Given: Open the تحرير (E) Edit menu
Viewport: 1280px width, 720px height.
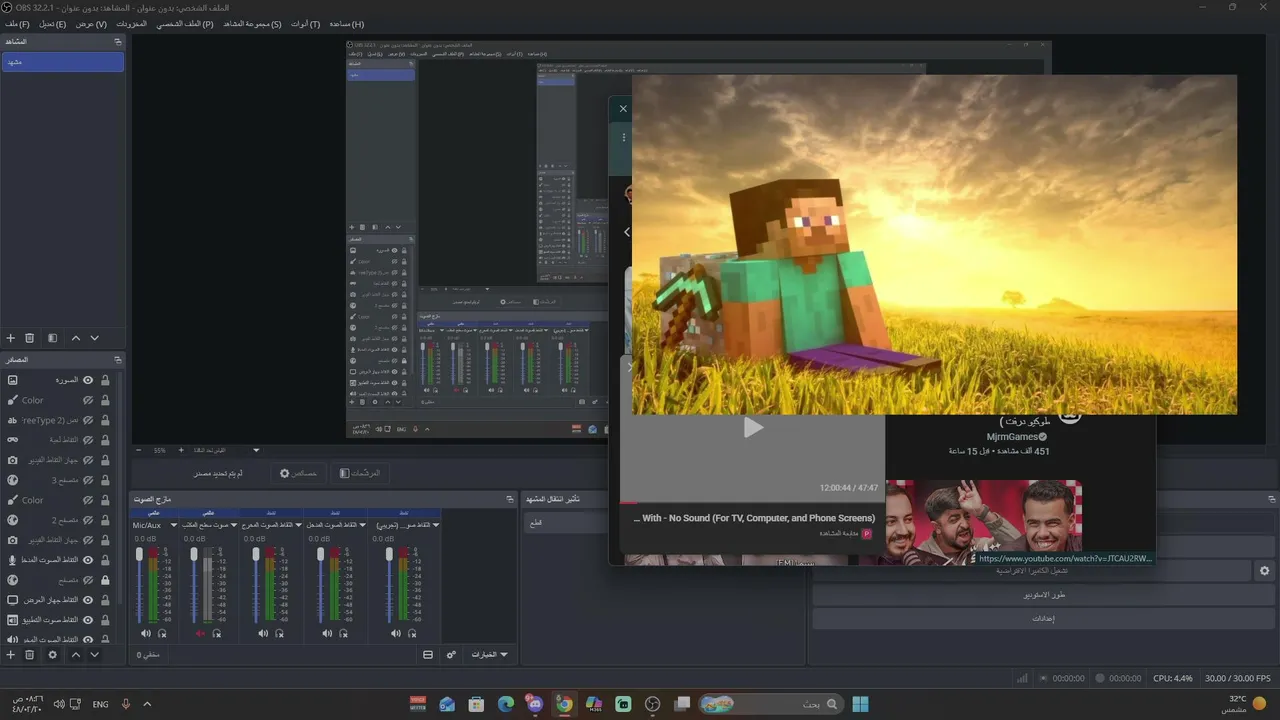Looking at the screenshot, I should [52, 24].
